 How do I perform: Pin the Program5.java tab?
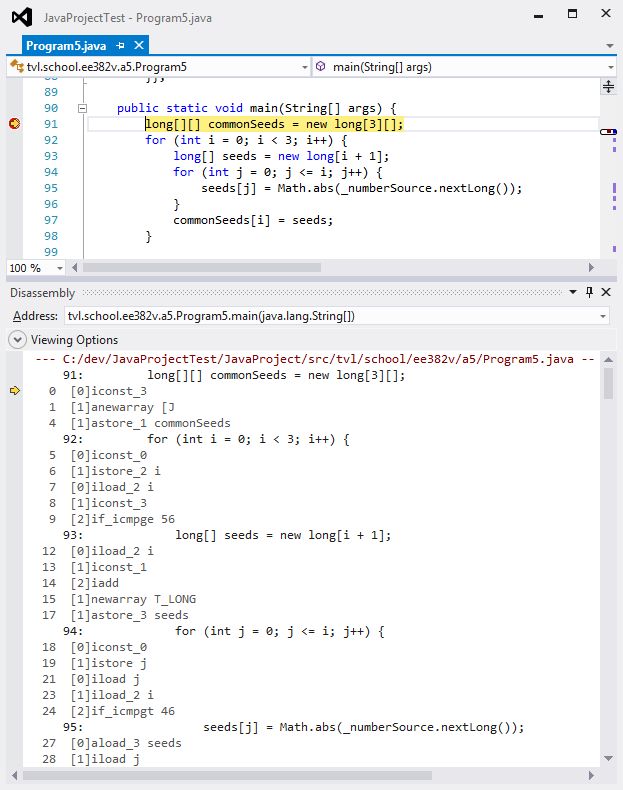pos(120,46)
